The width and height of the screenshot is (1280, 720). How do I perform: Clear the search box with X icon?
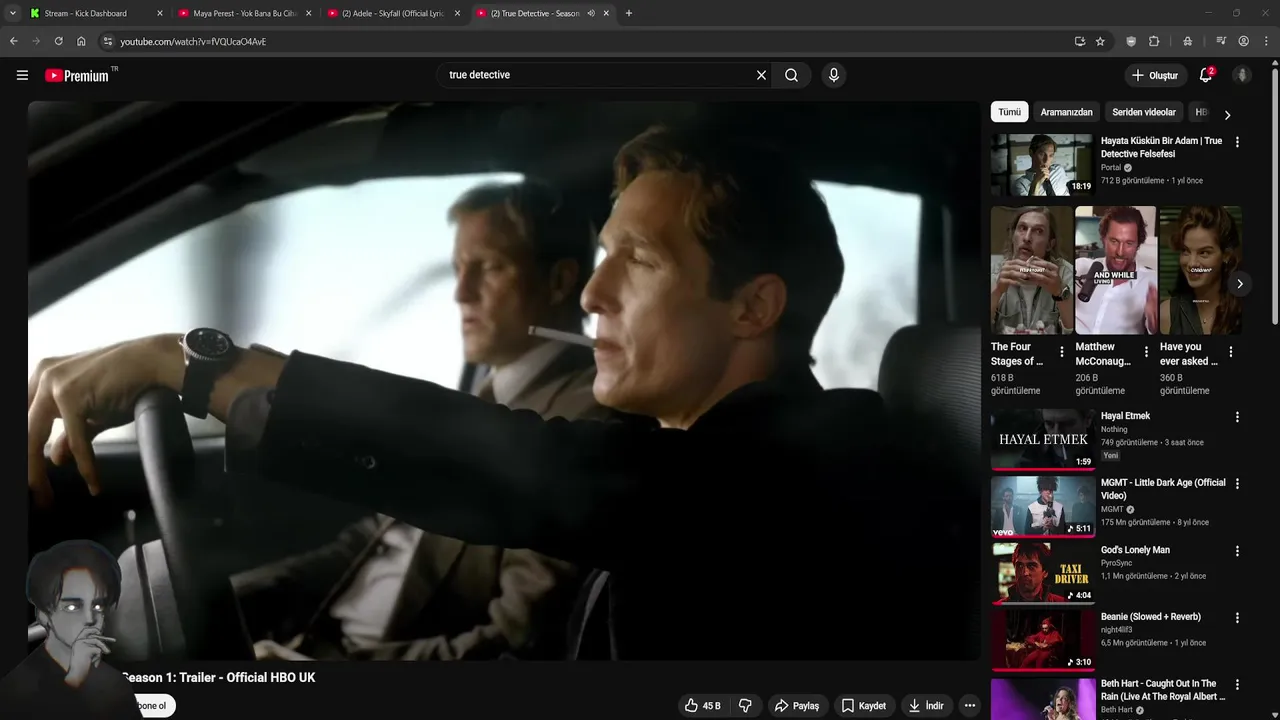click(x=761, y=75)
